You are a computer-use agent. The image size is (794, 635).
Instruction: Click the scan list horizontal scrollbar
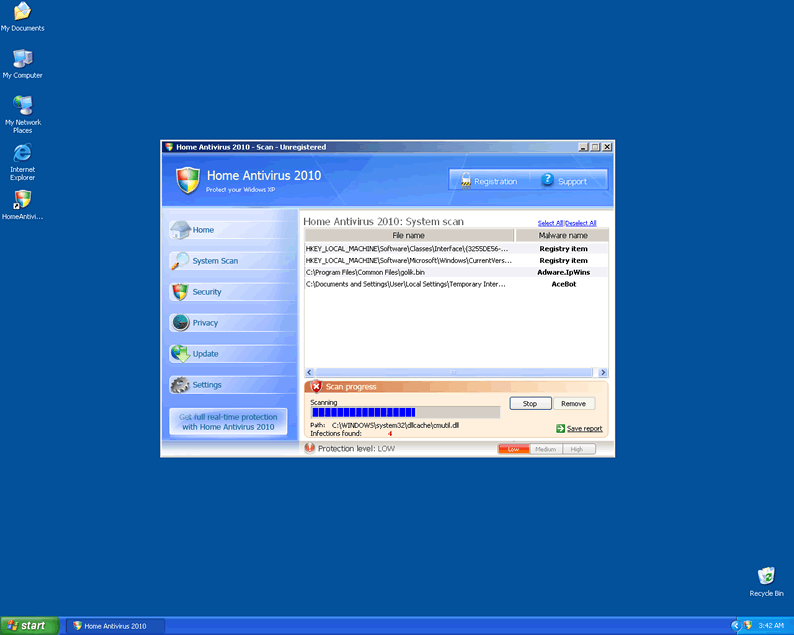(x=456, y=374)
